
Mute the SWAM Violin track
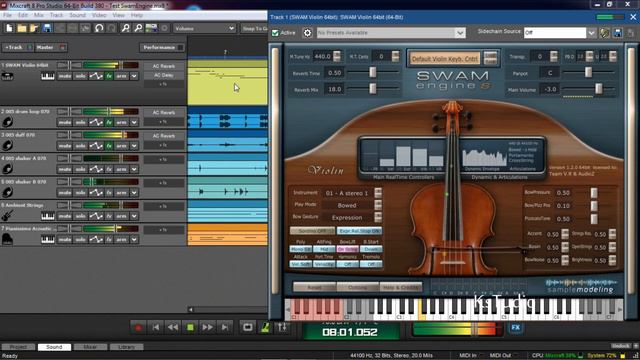click(x=64, y=76)
